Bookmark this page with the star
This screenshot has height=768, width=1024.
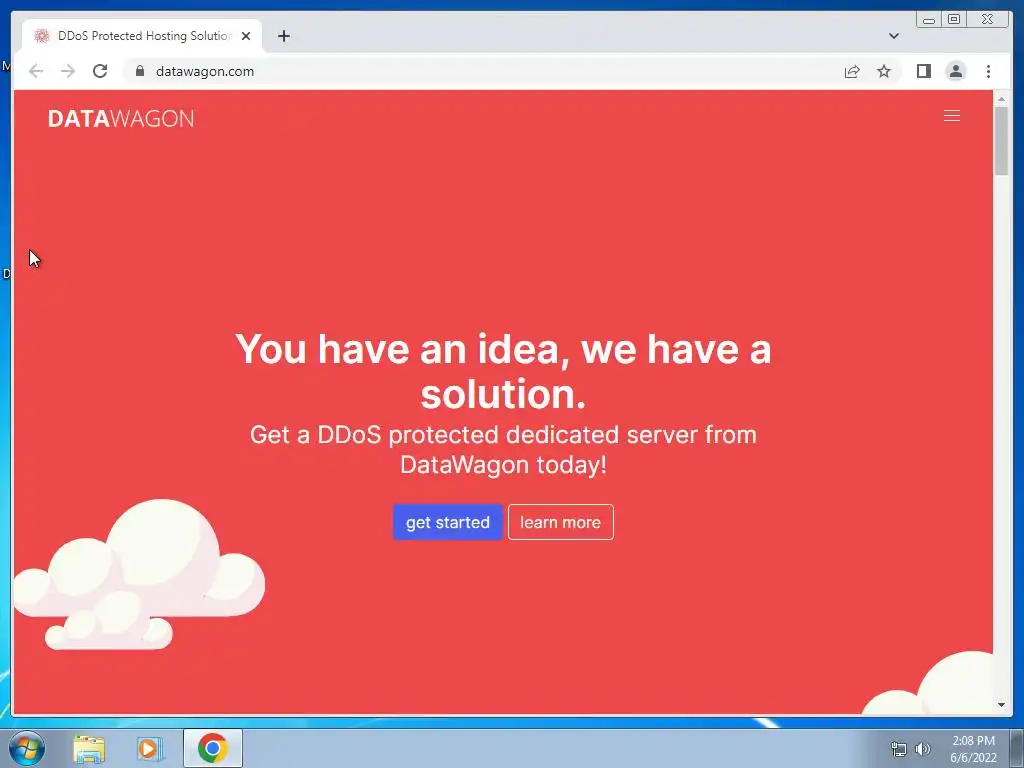point(884,71)
